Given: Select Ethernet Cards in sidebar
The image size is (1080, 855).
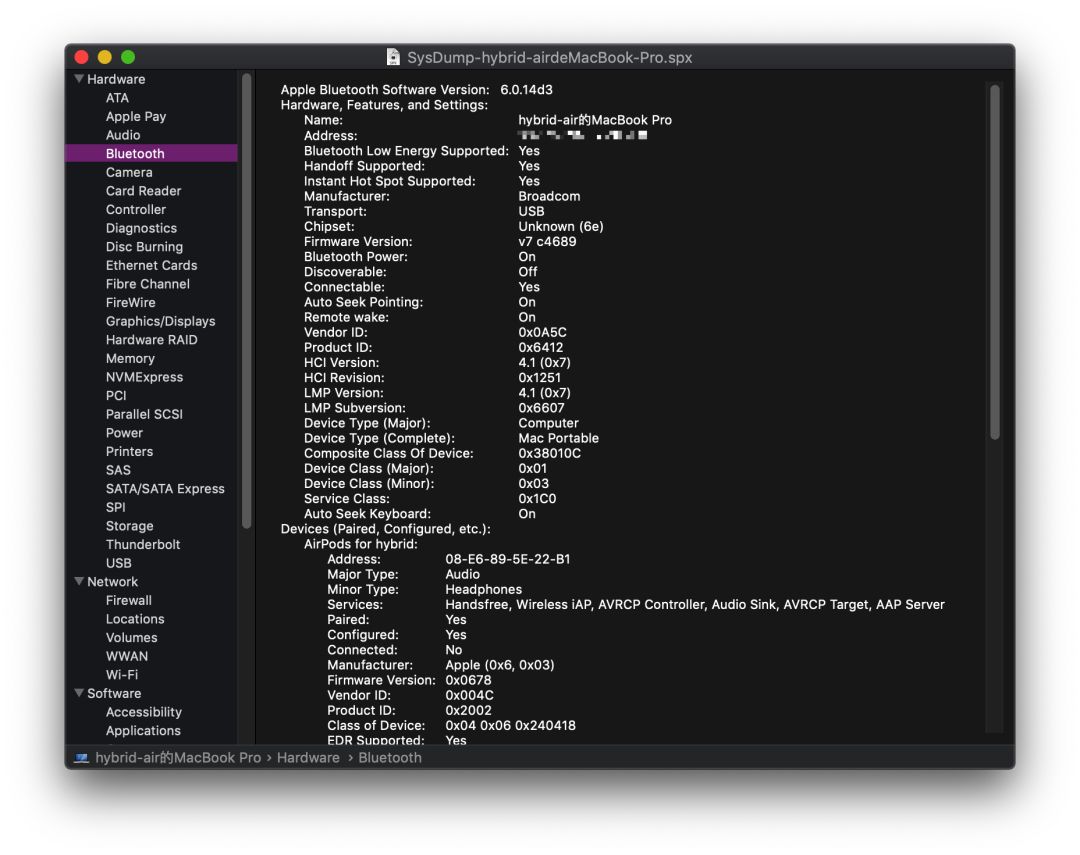Looking at the screenshot, I should [152, 265].
